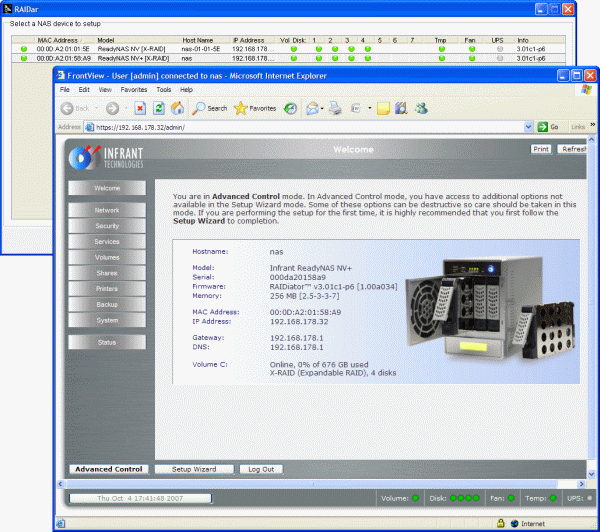Open the Services section in the sidebar
The width and height of the screenshot is (600, 532).
pyautogui.click(x=107, y=242)
